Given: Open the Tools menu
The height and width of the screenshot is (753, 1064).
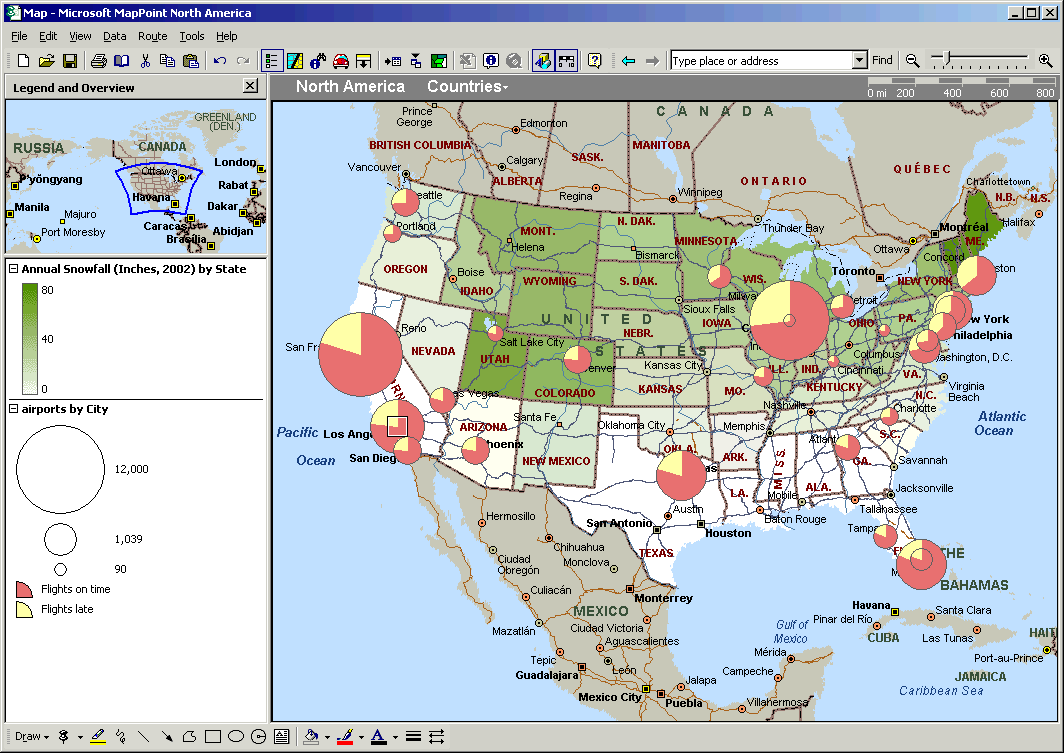Looking at the screenshot, I should coord(192,36).
